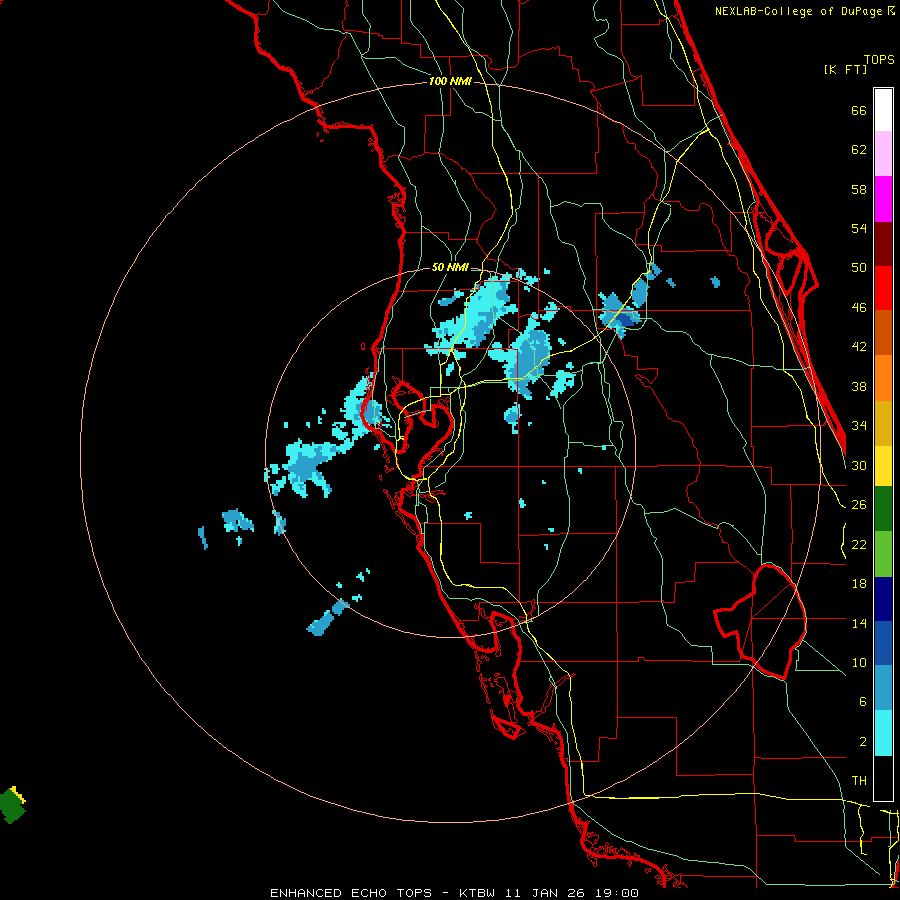Pick the dark orange legend swatch
The image size is (900, 900).
[883, 333]
